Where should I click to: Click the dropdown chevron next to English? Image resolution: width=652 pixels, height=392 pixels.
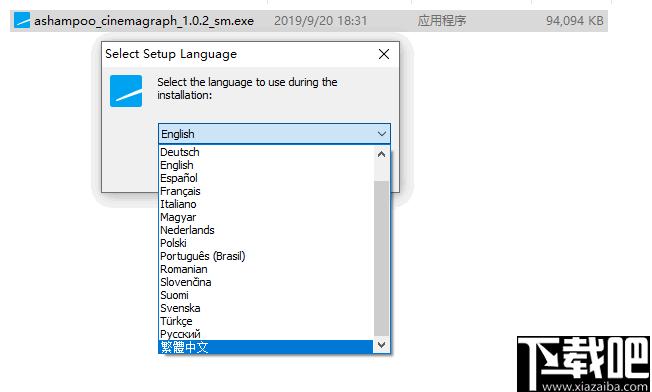click(382, 134)
